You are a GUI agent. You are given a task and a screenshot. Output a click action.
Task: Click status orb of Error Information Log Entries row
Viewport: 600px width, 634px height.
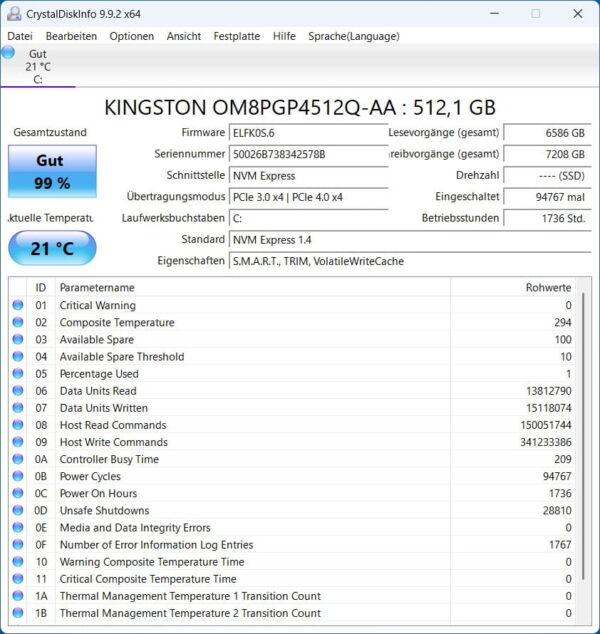point(18,544)
